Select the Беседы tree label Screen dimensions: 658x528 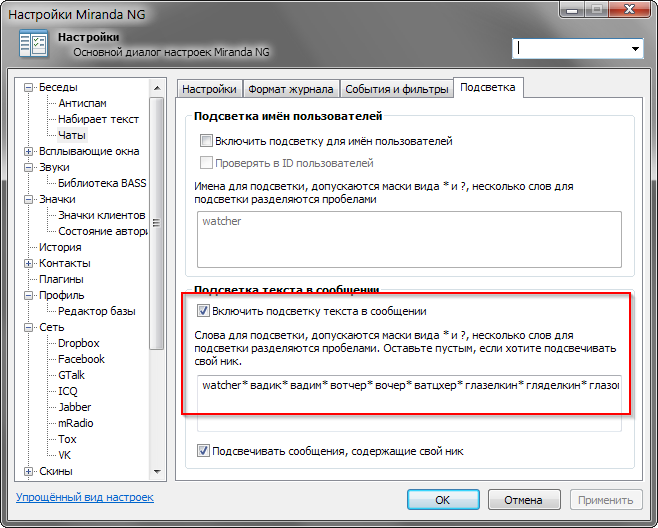point(58,87)
